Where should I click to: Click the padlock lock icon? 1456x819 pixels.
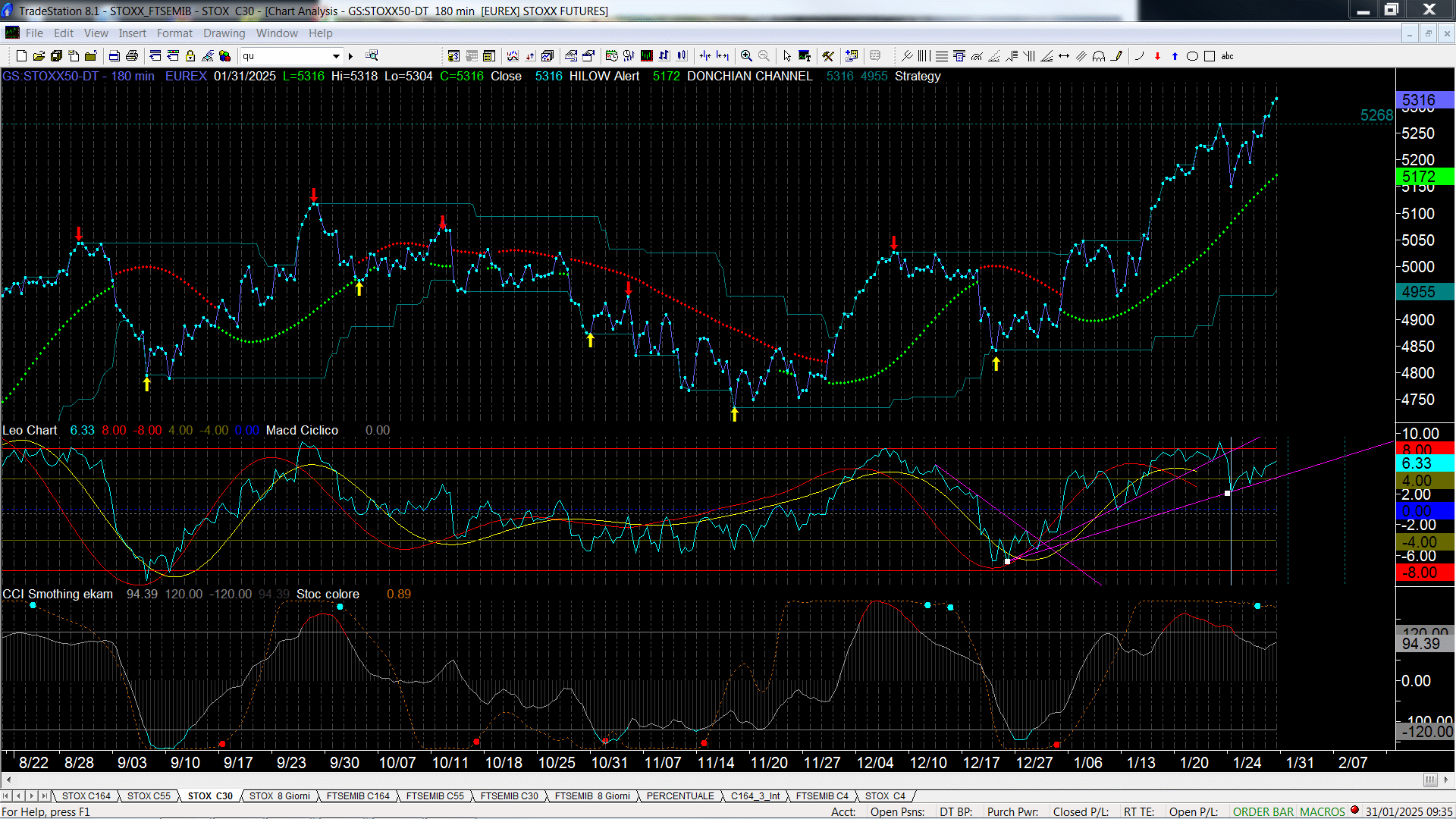pos(190,56)
